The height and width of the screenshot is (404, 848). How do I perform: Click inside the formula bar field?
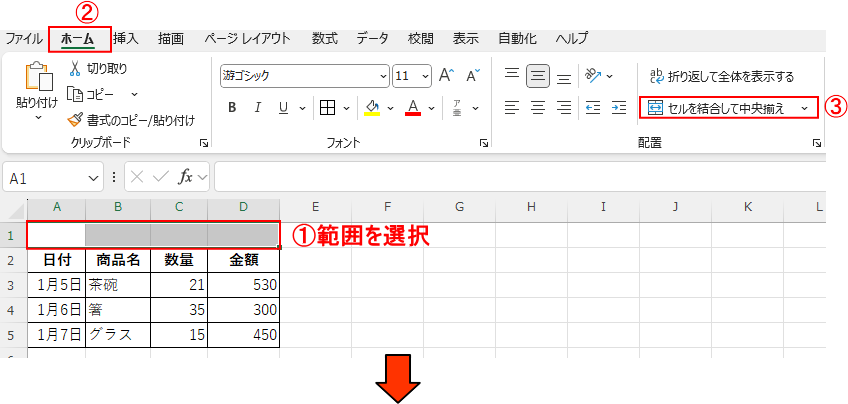tap(520, 177)
